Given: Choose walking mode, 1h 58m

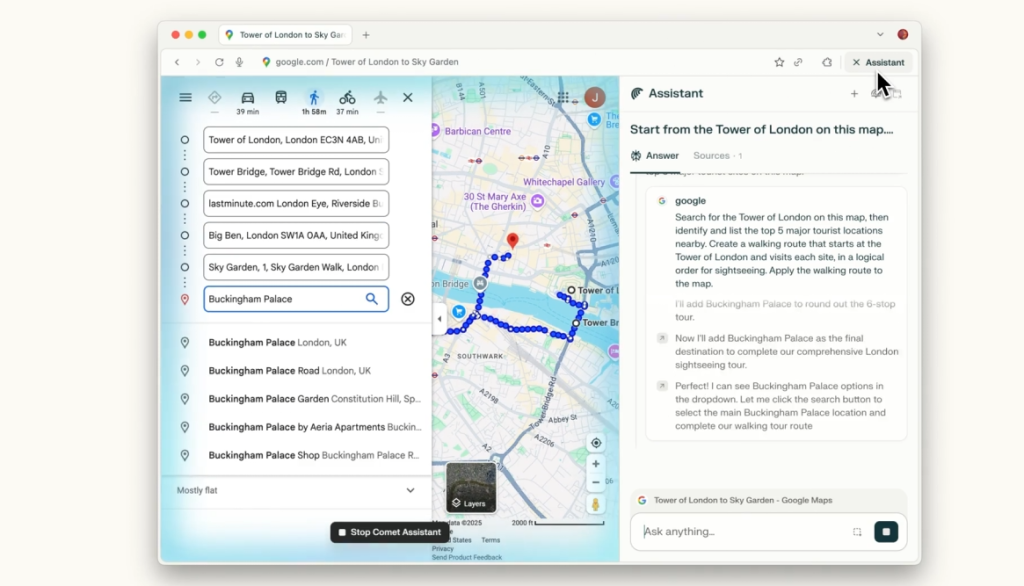Looking at the screenshot, I should pyautogui.click(x=314, y=102).
